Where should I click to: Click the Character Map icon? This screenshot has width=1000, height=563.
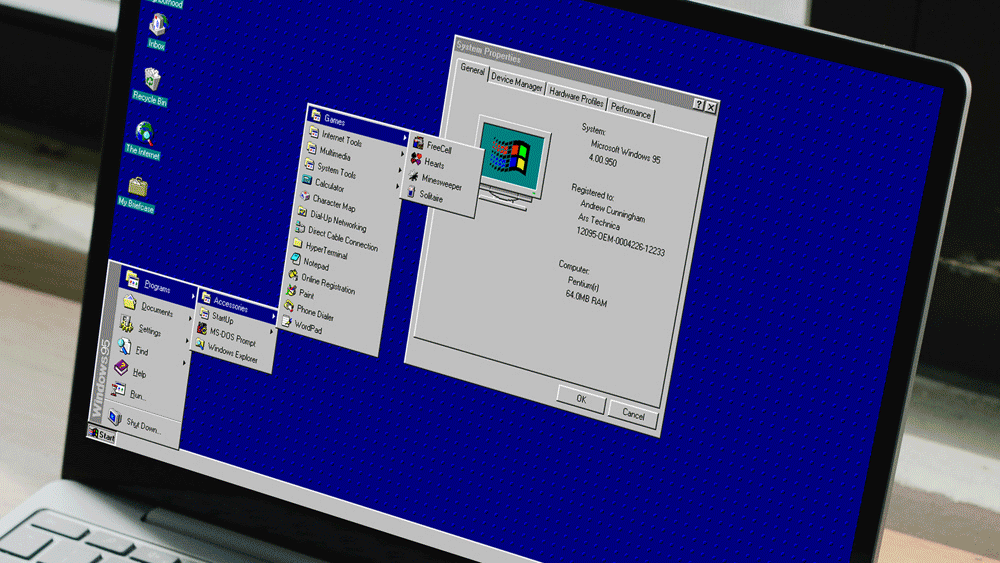click(305, 196)
